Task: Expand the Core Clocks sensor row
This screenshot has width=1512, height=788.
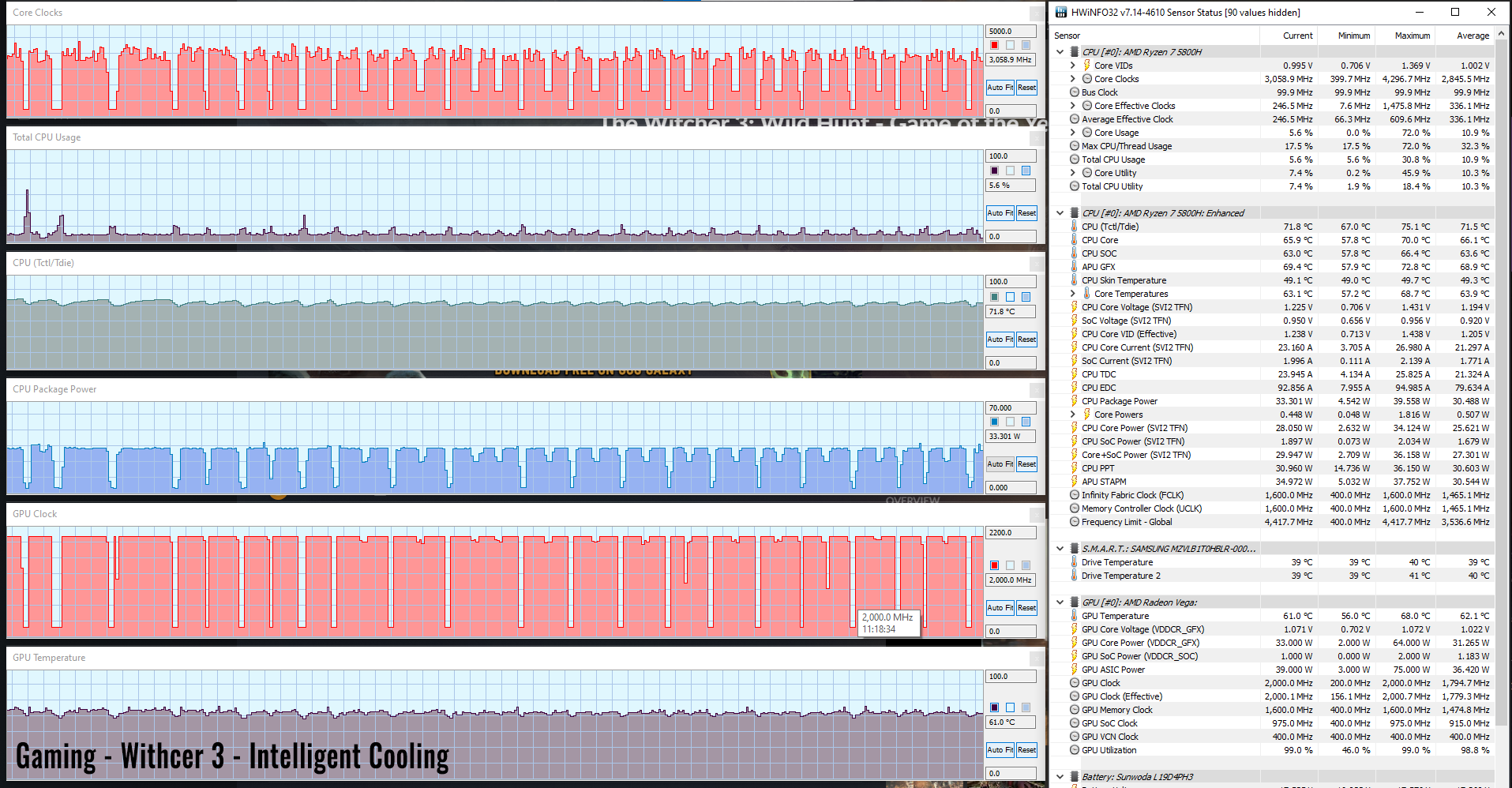Action: pos(1073,79)
